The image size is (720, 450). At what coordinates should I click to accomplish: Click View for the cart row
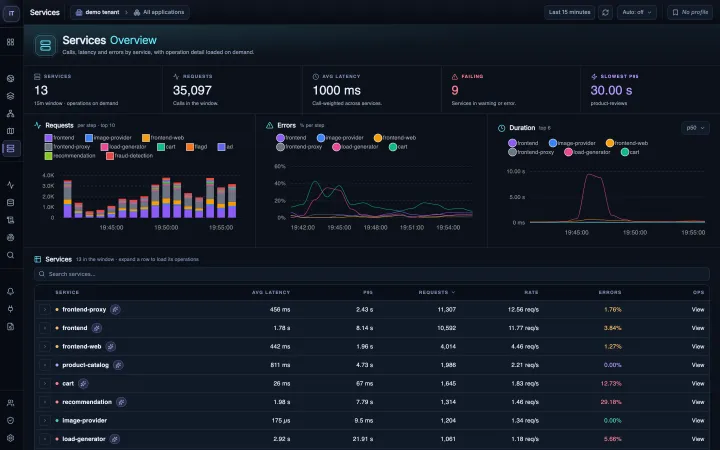point(698,383)
